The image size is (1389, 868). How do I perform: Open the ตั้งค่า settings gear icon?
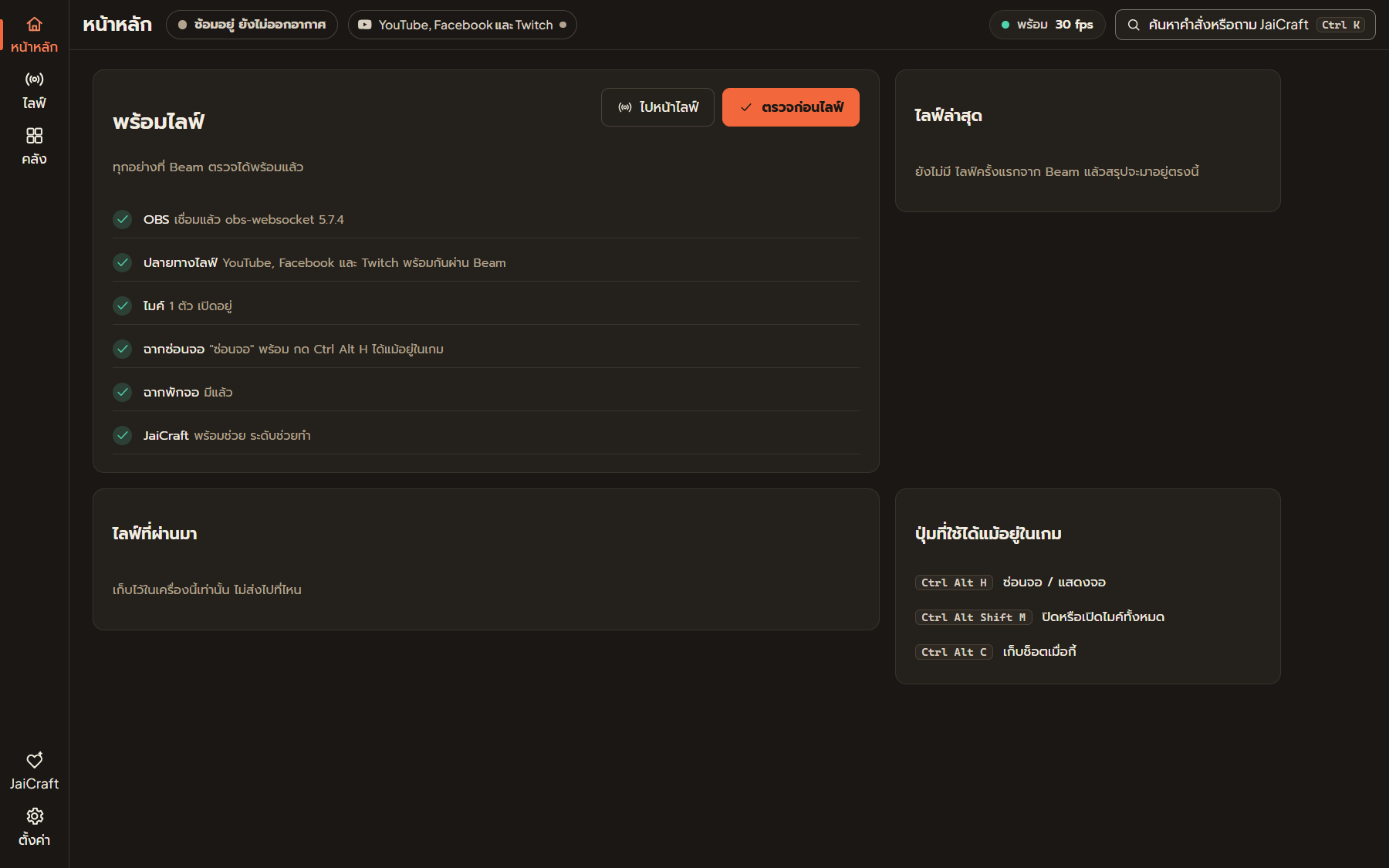tap(34, 816)
